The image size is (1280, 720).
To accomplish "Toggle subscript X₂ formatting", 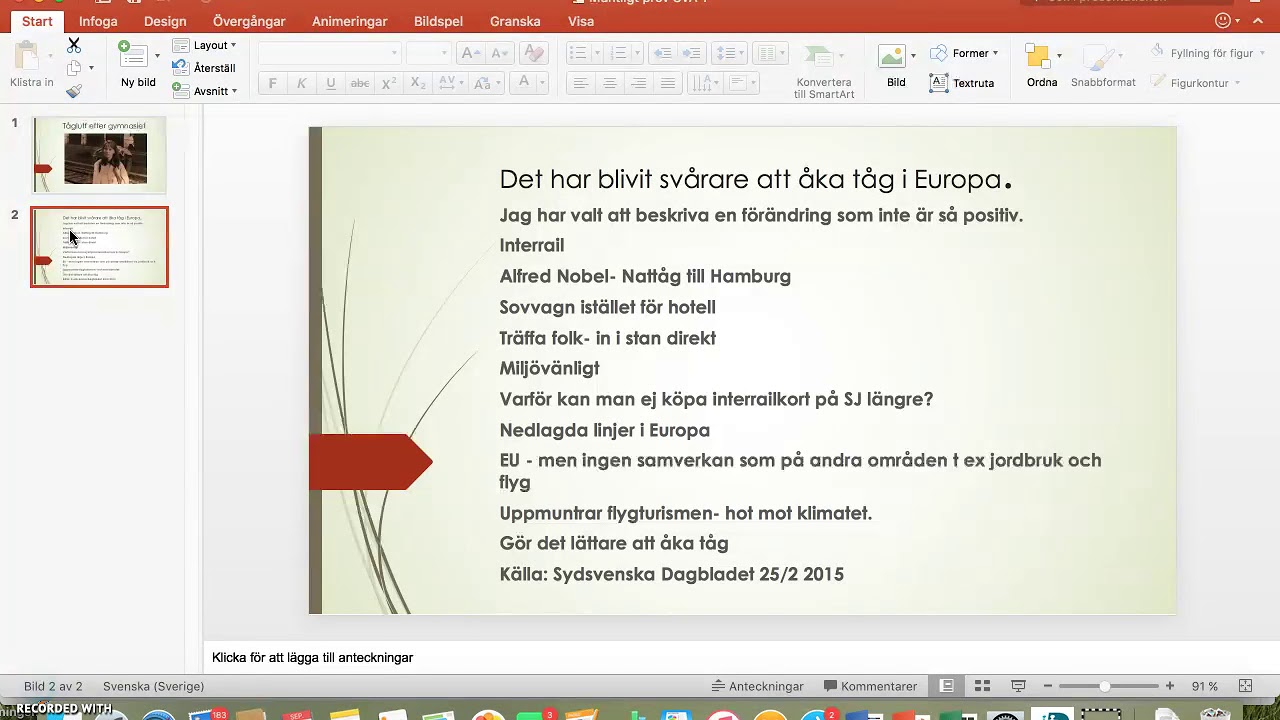I will (417, 83).
